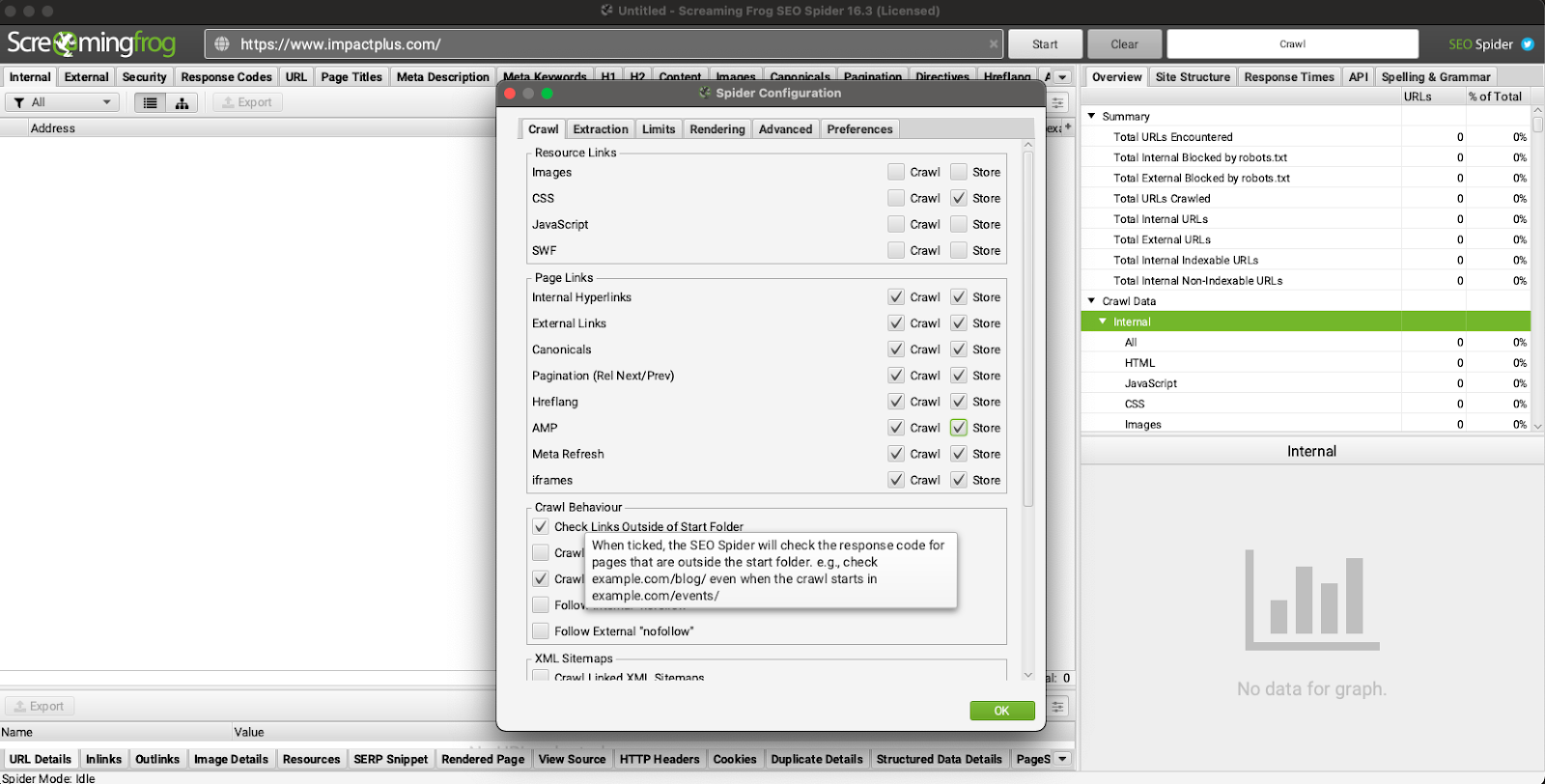Click the Start crawl button
Screen dimensions: 1545x784
[1044, 44]
